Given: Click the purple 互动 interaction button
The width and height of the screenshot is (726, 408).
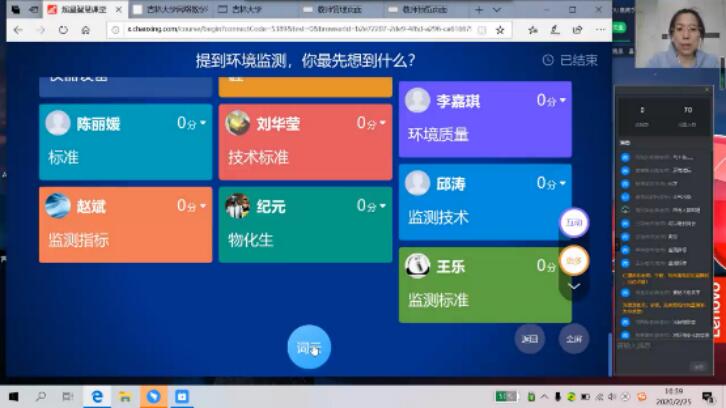Looking at the screenshot, I should point(574,222).
